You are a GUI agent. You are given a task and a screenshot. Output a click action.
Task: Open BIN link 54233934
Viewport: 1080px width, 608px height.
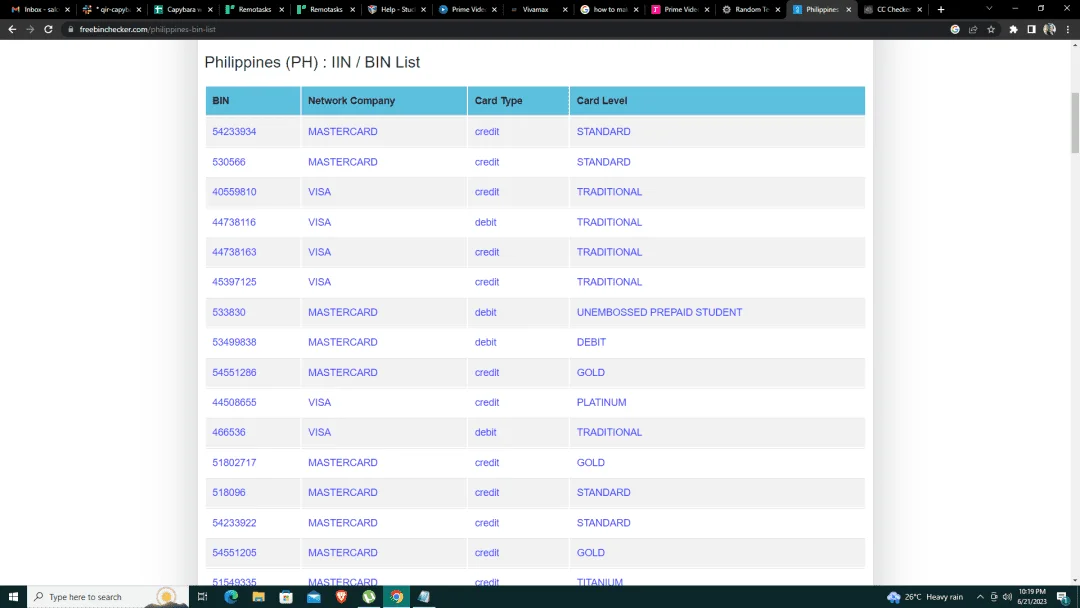point(234,132)
